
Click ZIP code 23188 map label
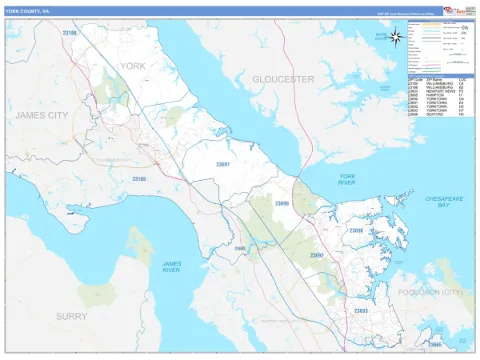(69, 33)
